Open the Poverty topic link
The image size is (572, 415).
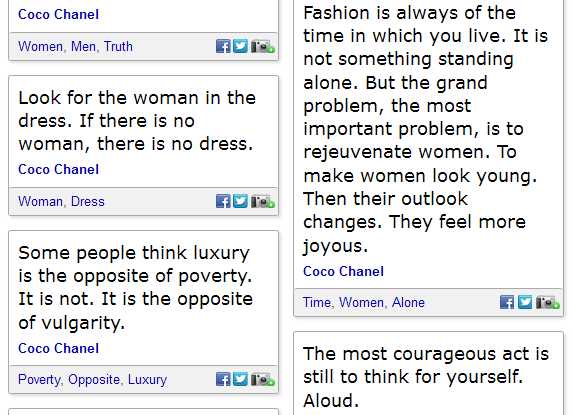click(39, 380)
